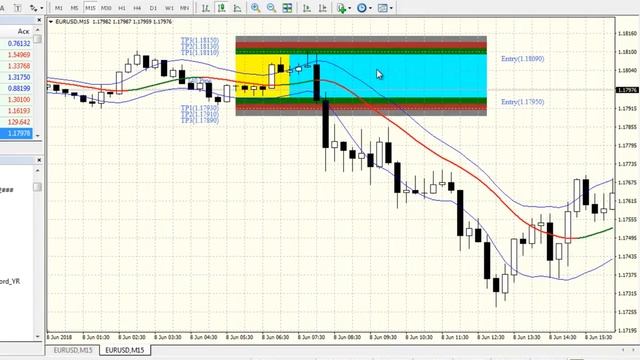This screenshot has height=360, width=640.
Task: Click Market Watch scrollbar up arrow
Action: 38,30
